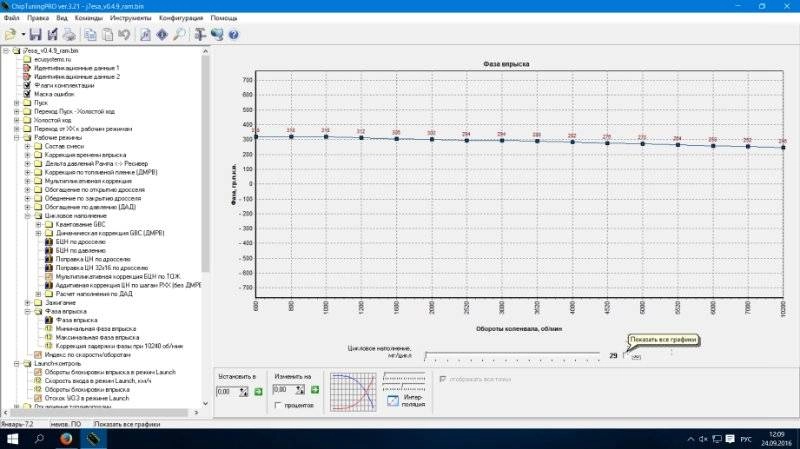Adjust the Цикловое наполнение slider
The height and width of the screenshot is (449, 800).
(512, 356)
